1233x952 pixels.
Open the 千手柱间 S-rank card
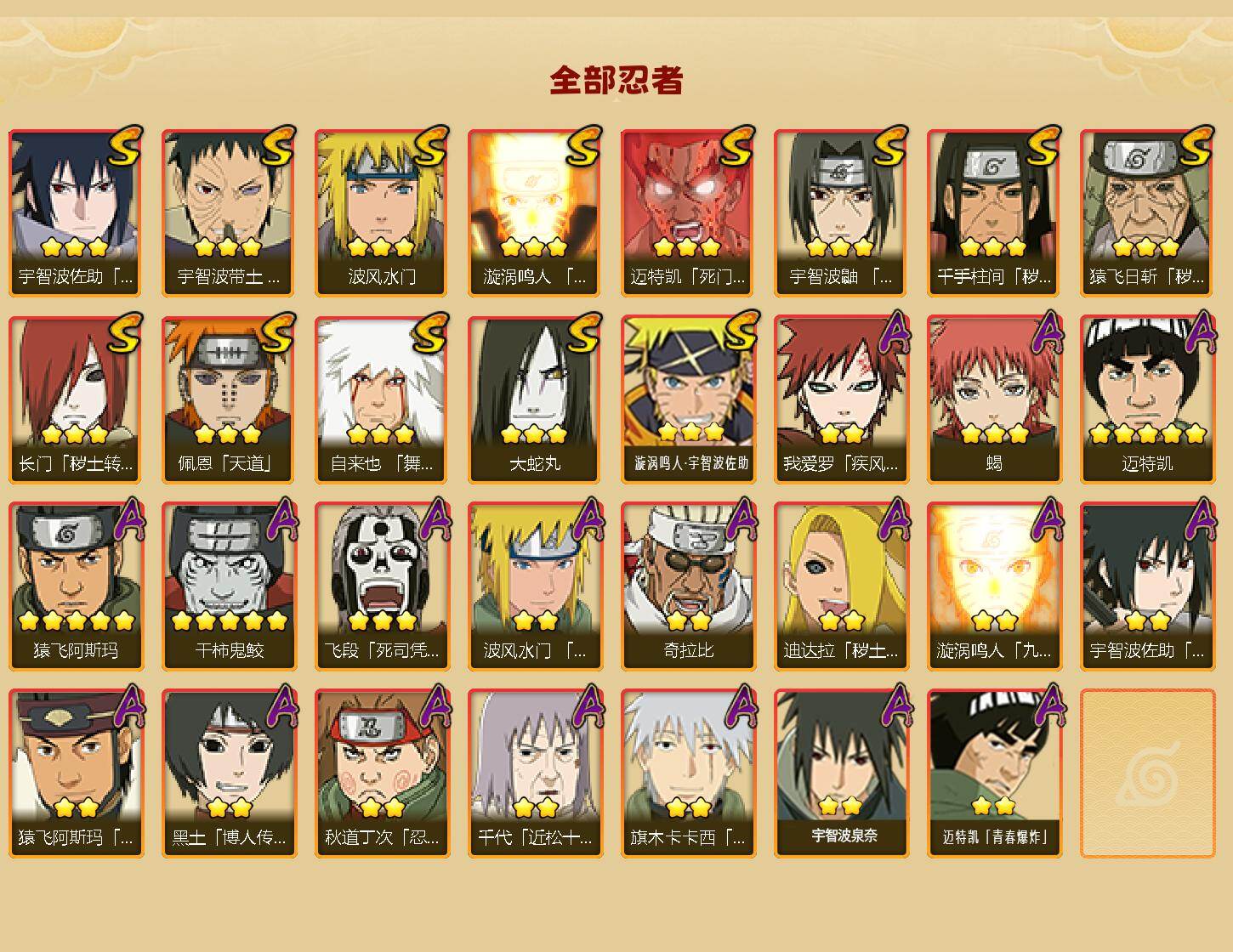coord(994,212)
